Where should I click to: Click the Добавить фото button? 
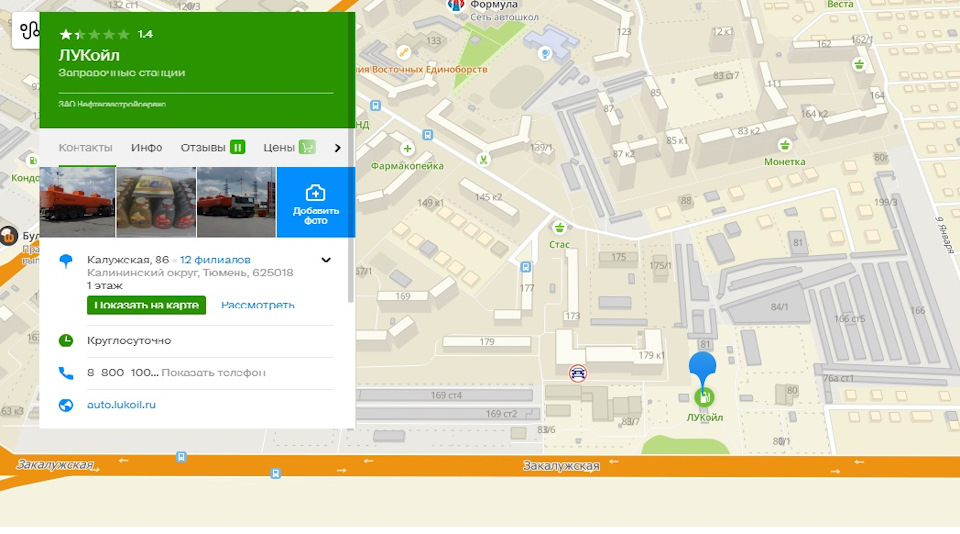click(x=315, y=202)
